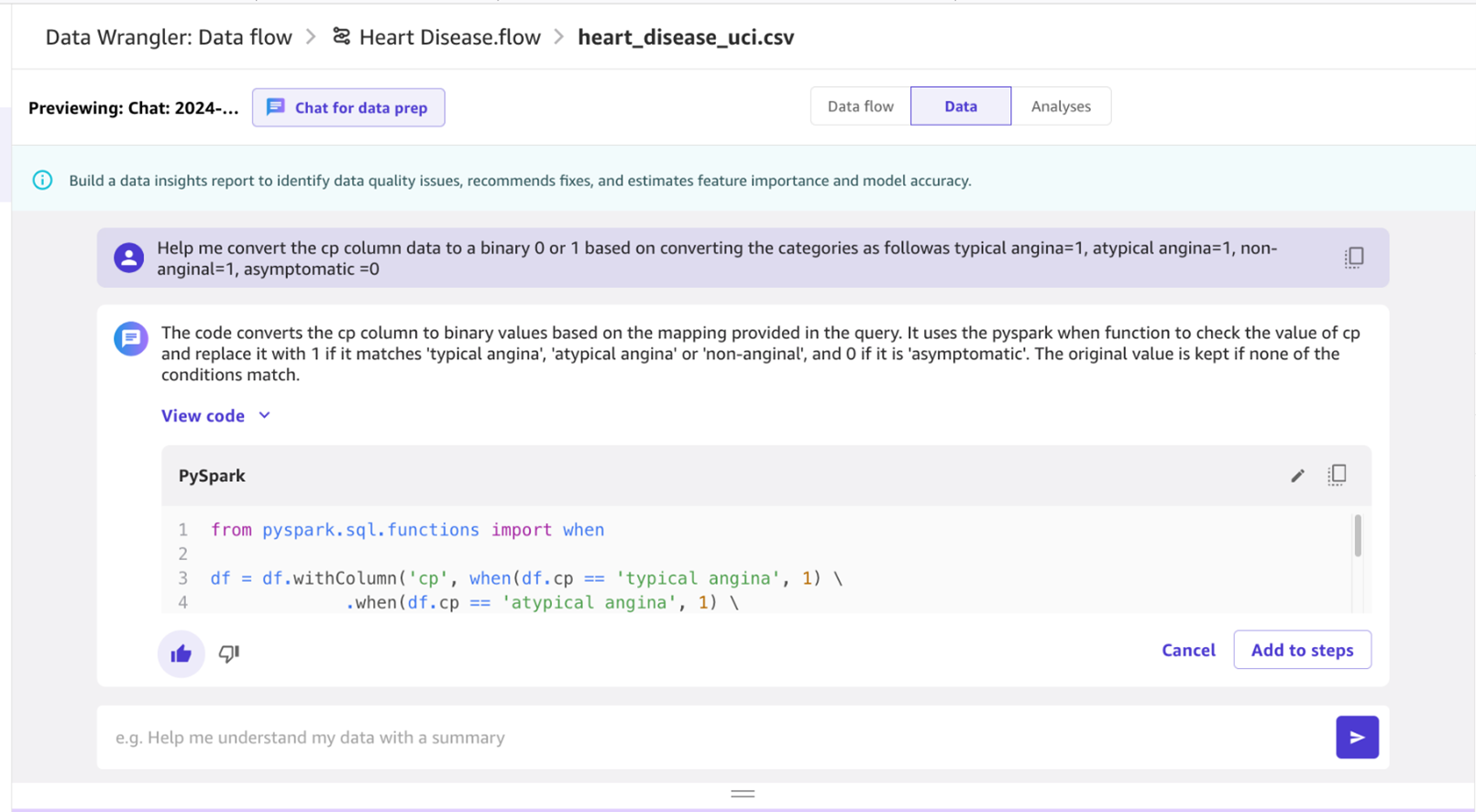
Task: Open the Analyses tab
Action: click(x=1061, y=106)
